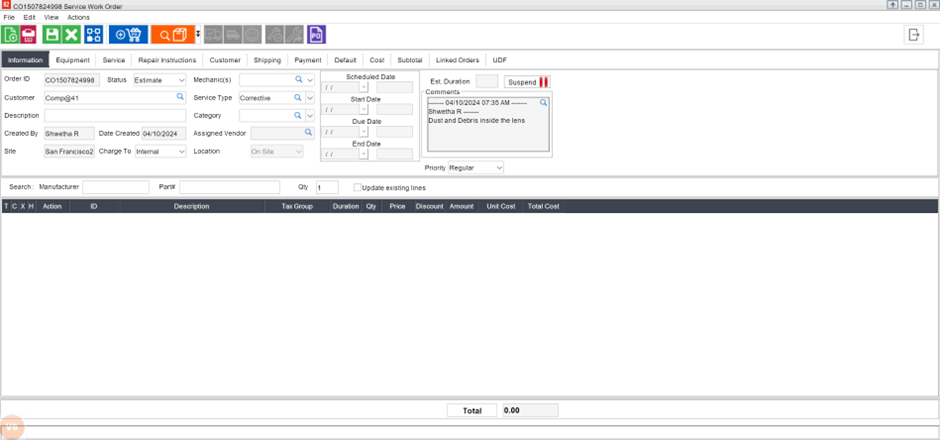This screenshot has width=940, height=440.
Task: Enable Update existing lines checkbox
Action: coord(358,187)
